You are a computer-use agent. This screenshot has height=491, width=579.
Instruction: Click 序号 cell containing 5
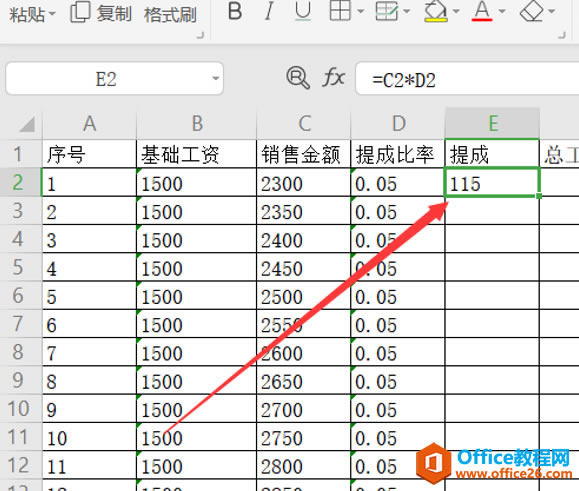[89, 296]
